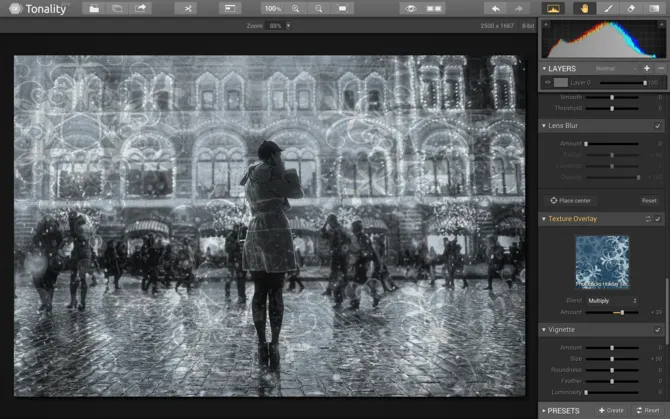
Task: Hide Layer 0 using its eye icon
Action: point(547,82)
